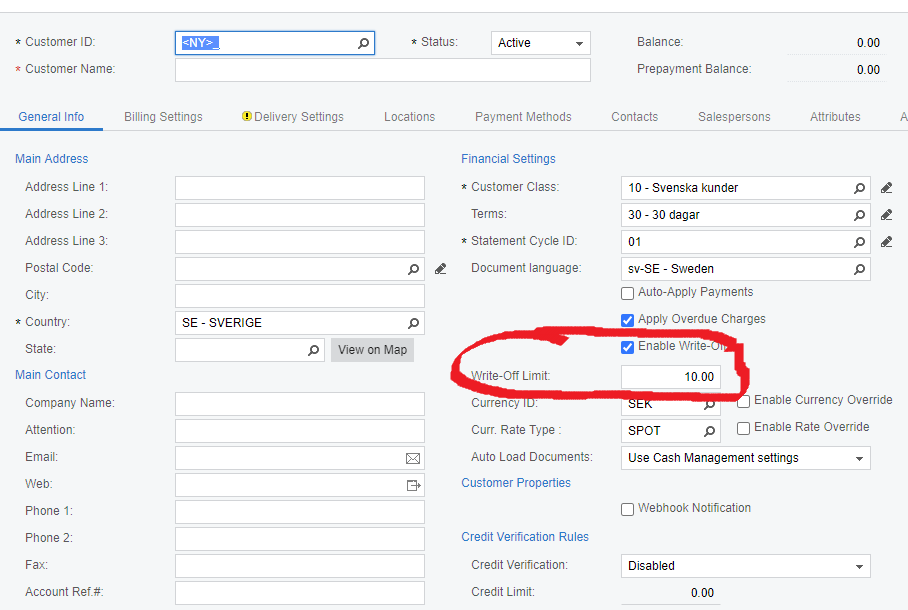Click the Document language search icon
This screenshot has width=908, height=610.
point(859,269)
